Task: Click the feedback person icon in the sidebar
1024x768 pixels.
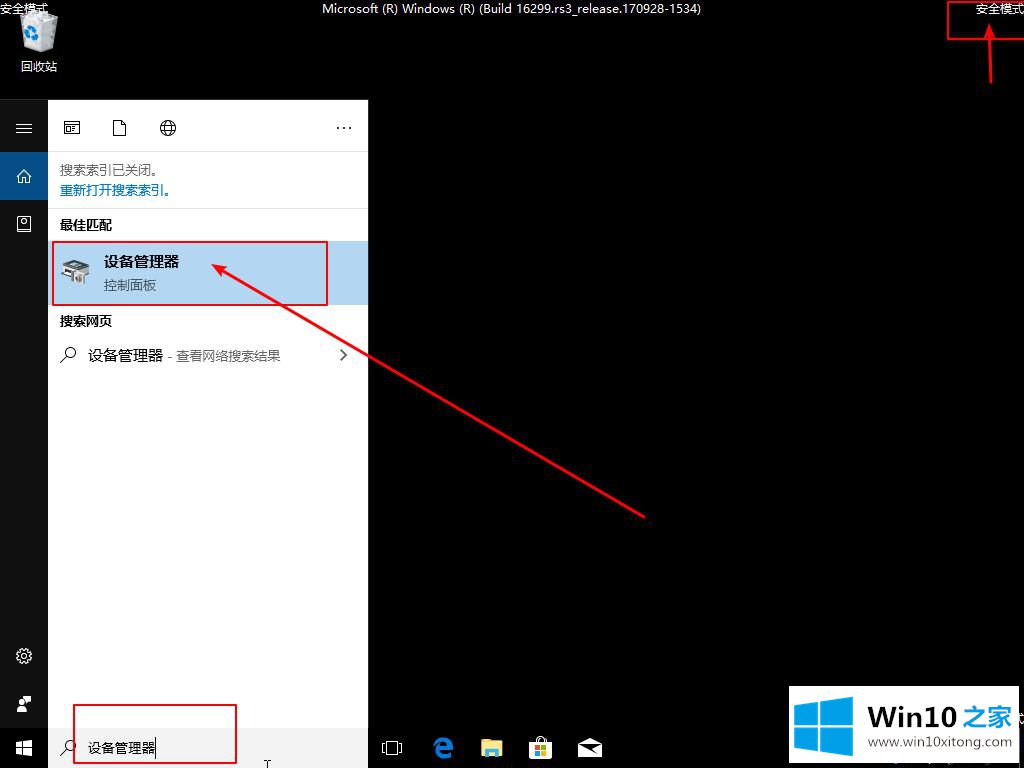Action: pyautogui.click(x=24, y=703)
